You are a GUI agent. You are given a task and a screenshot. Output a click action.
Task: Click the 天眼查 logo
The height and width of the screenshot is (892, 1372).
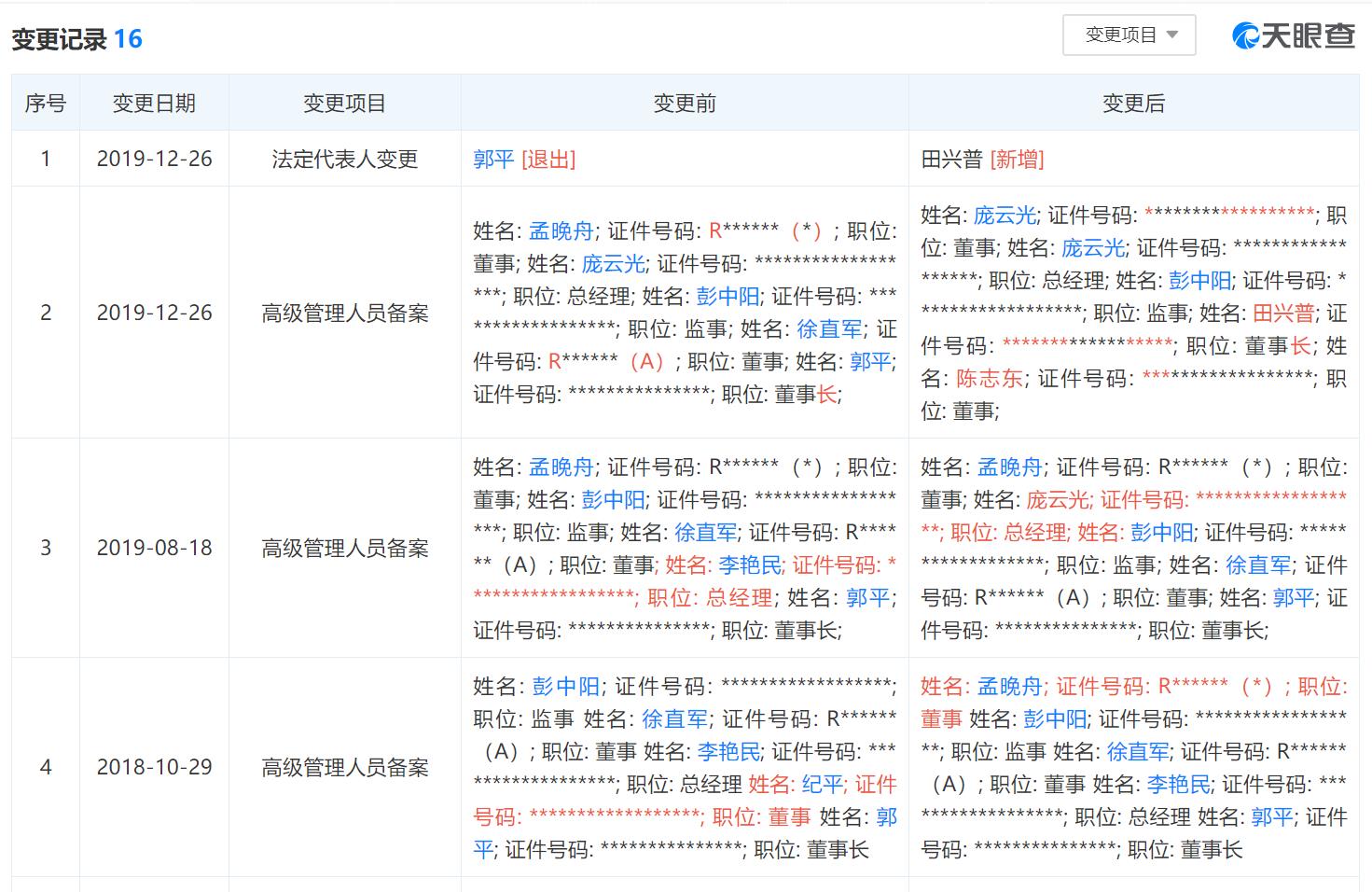coord(1294,35)
